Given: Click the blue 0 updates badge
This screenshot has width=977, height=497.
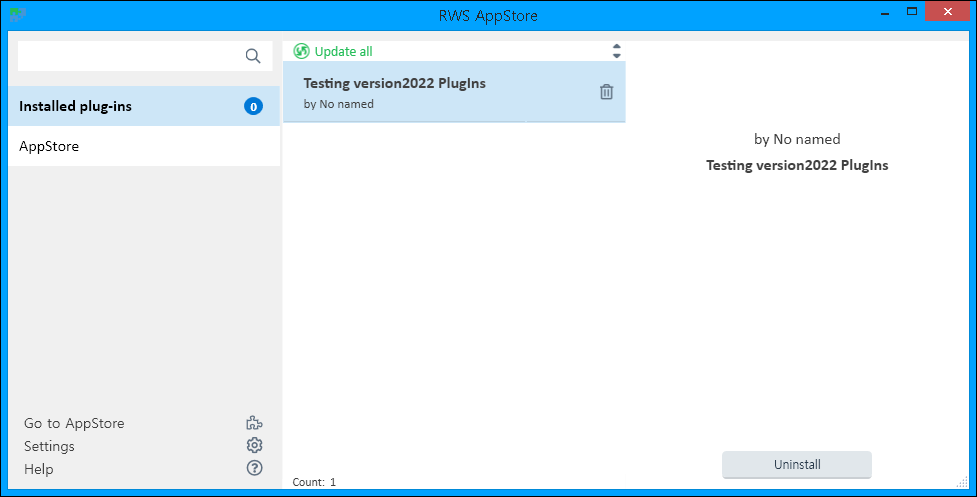Looking at the screenshot, I should click(x=253, y=106).
